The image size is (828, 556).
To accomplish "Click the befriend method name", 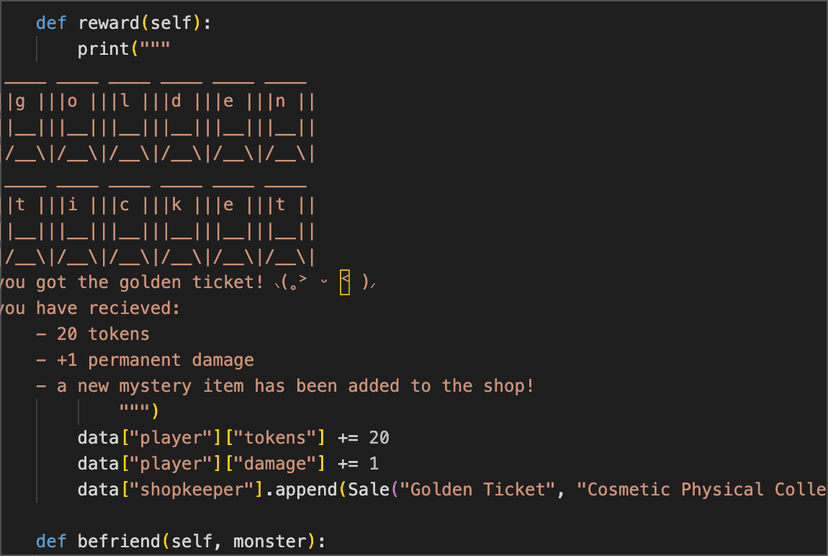I will (x=118, y=542).
